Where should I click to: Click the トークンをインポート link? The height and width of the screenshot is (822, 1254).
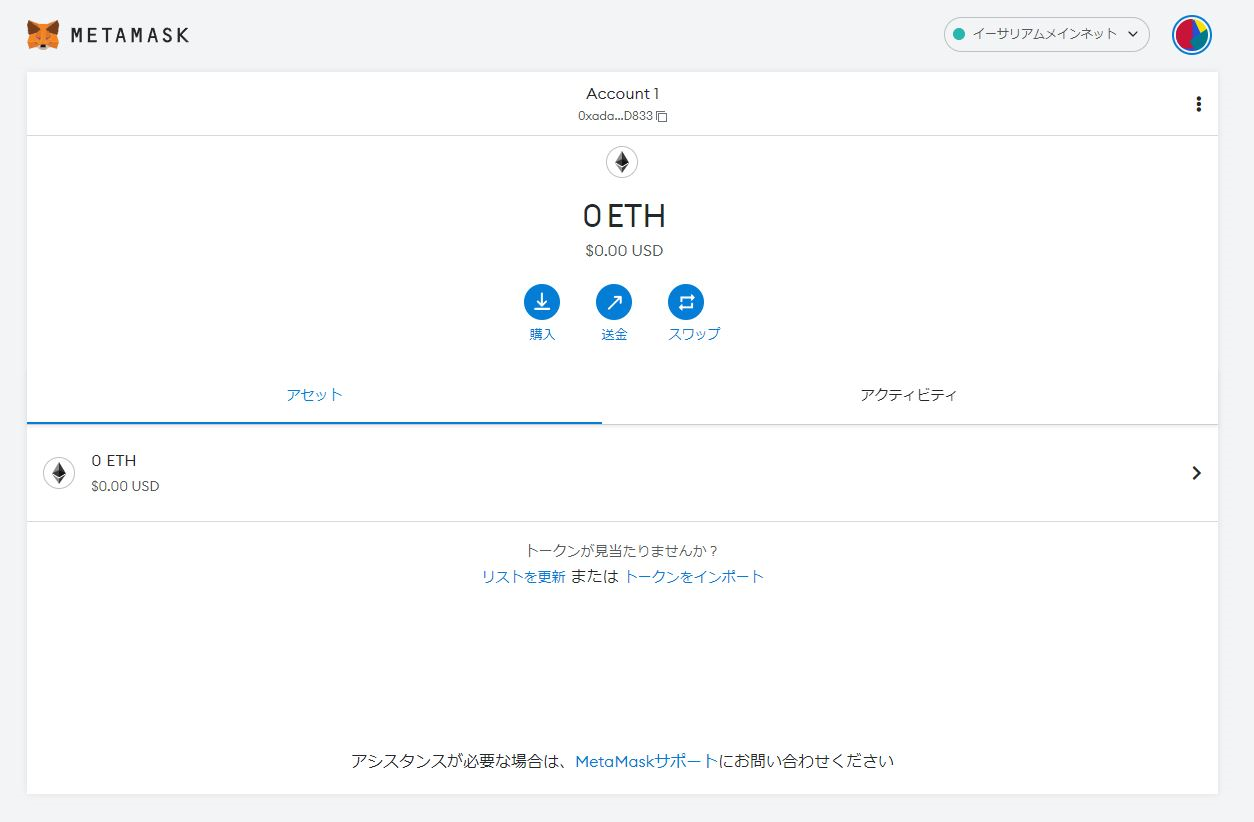pos(694,577)
